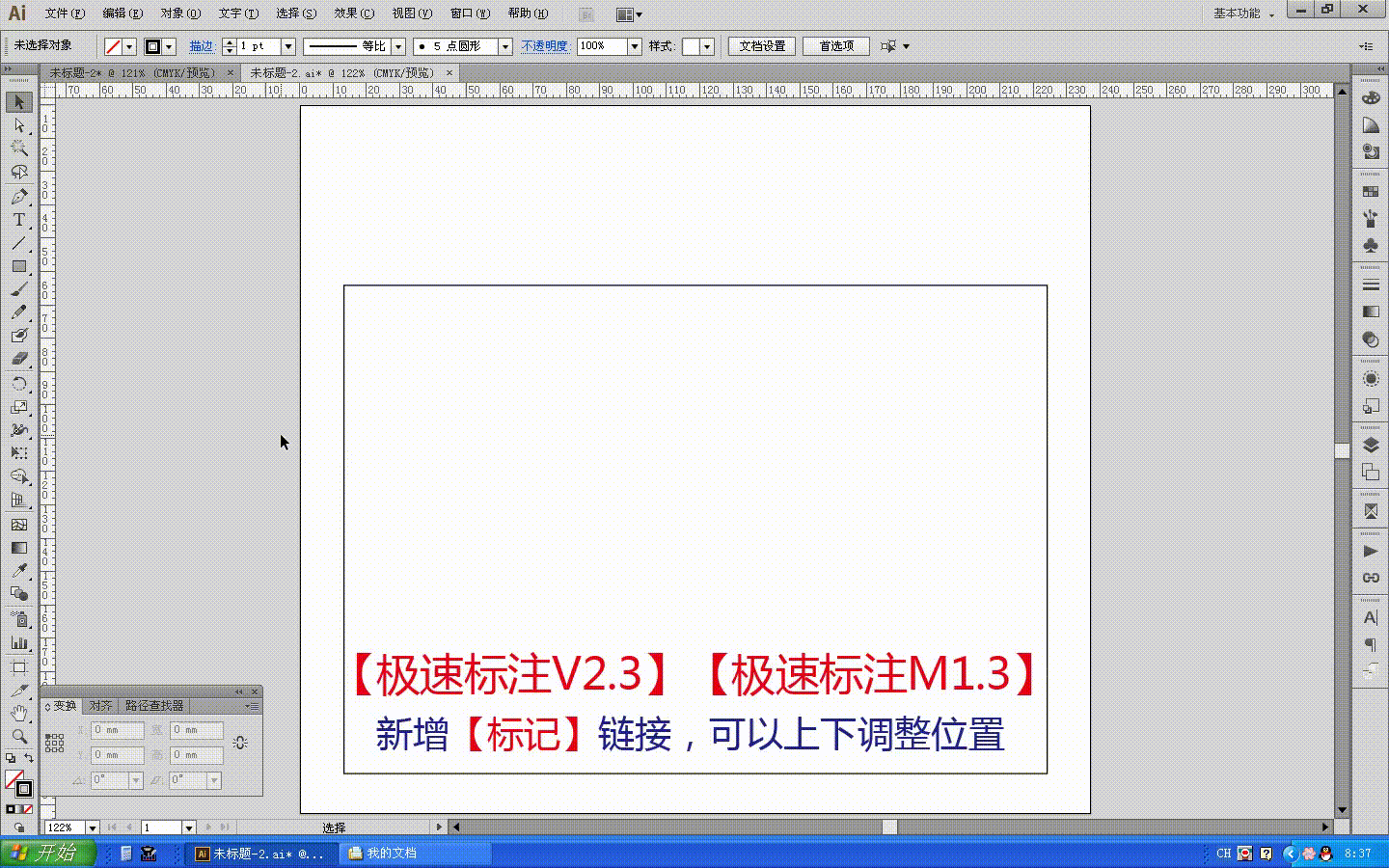Click the 首选项 button

(x=836, y=46)
